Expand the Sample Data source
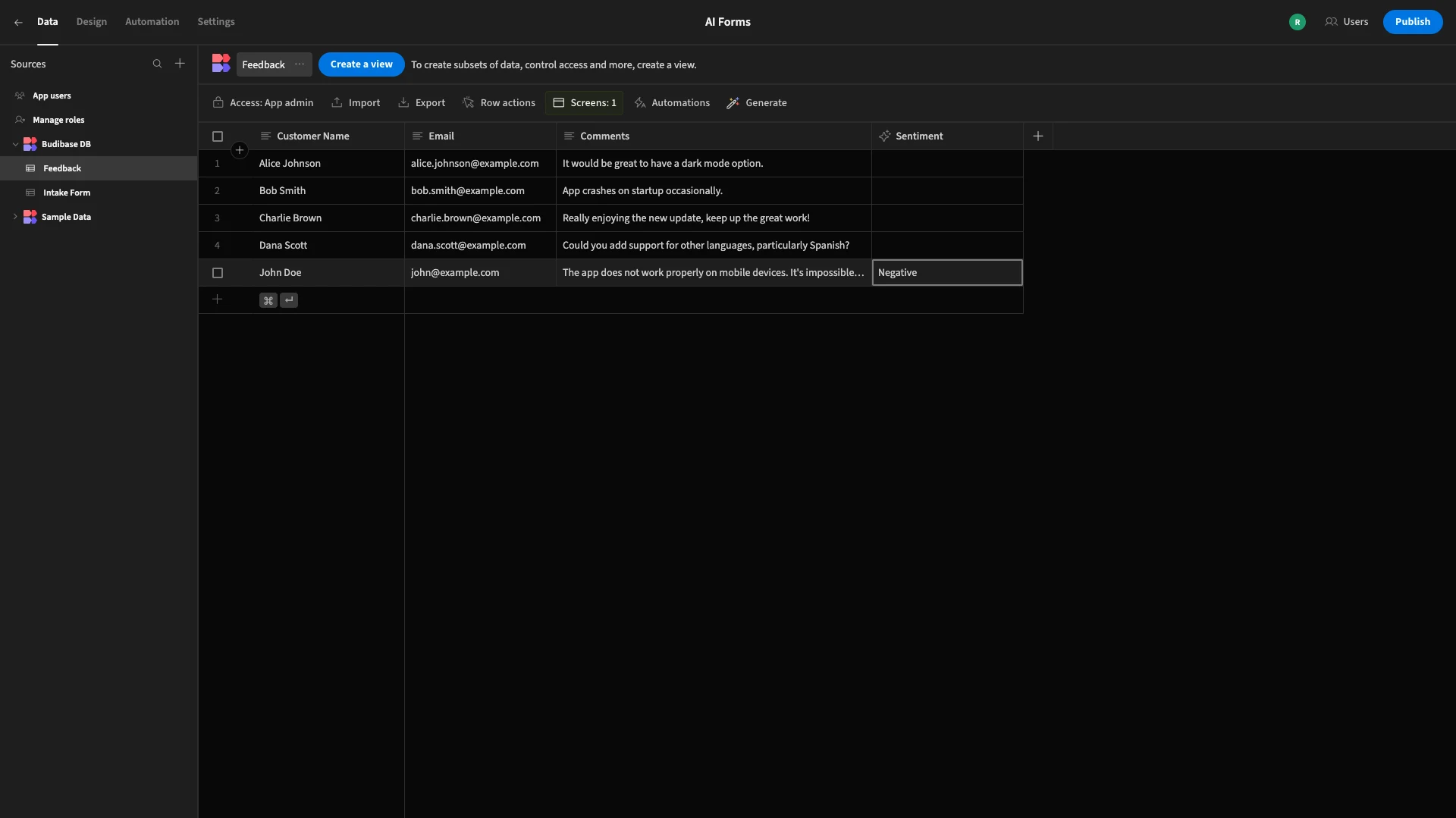This screenshot has width=1456, height=818. coord(15,217)
